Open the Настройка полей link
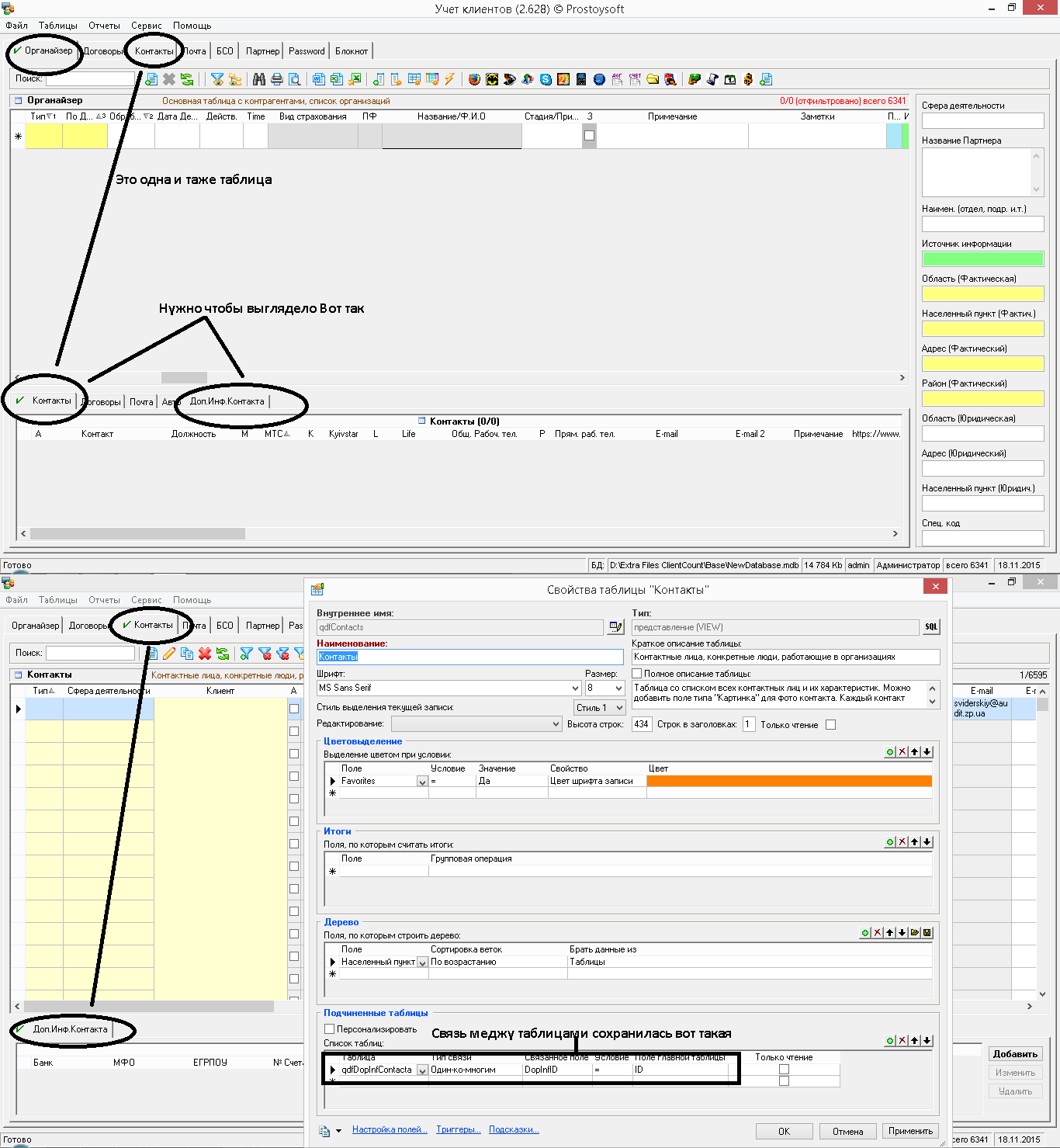This screenshot has height=1148, width=1060. [x=390, y=1129]
